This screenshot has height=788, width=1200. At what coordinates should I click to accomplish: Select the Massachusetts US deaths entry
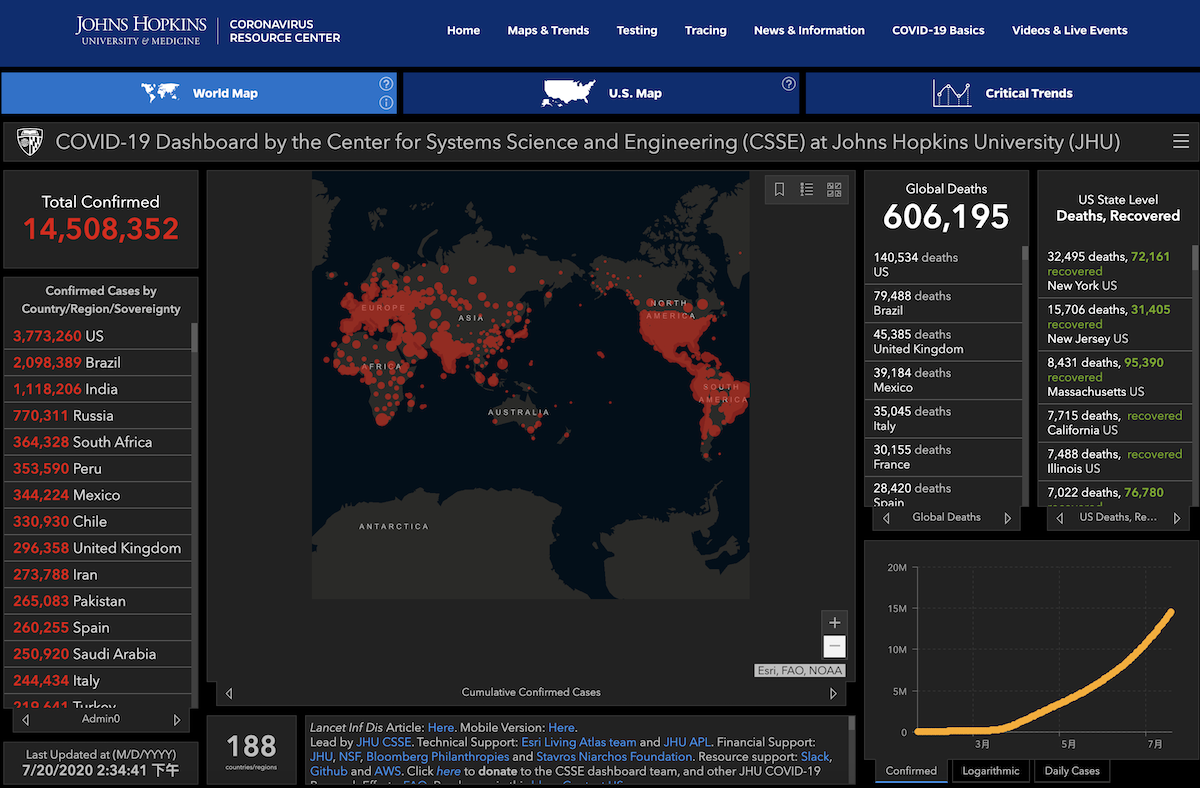point(1114,377)
